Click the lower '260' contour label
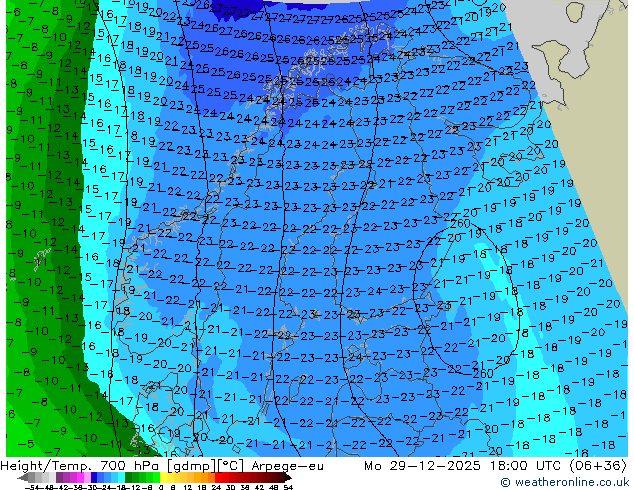The image size is (634, 490). tap(483, 374)
